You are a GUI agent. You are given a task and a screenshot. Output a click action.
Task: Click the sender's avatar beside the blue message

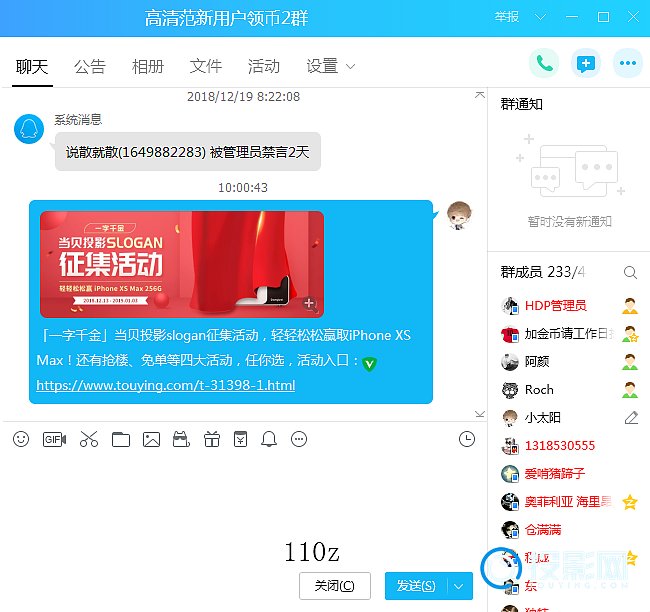click(x=459, y=215)
